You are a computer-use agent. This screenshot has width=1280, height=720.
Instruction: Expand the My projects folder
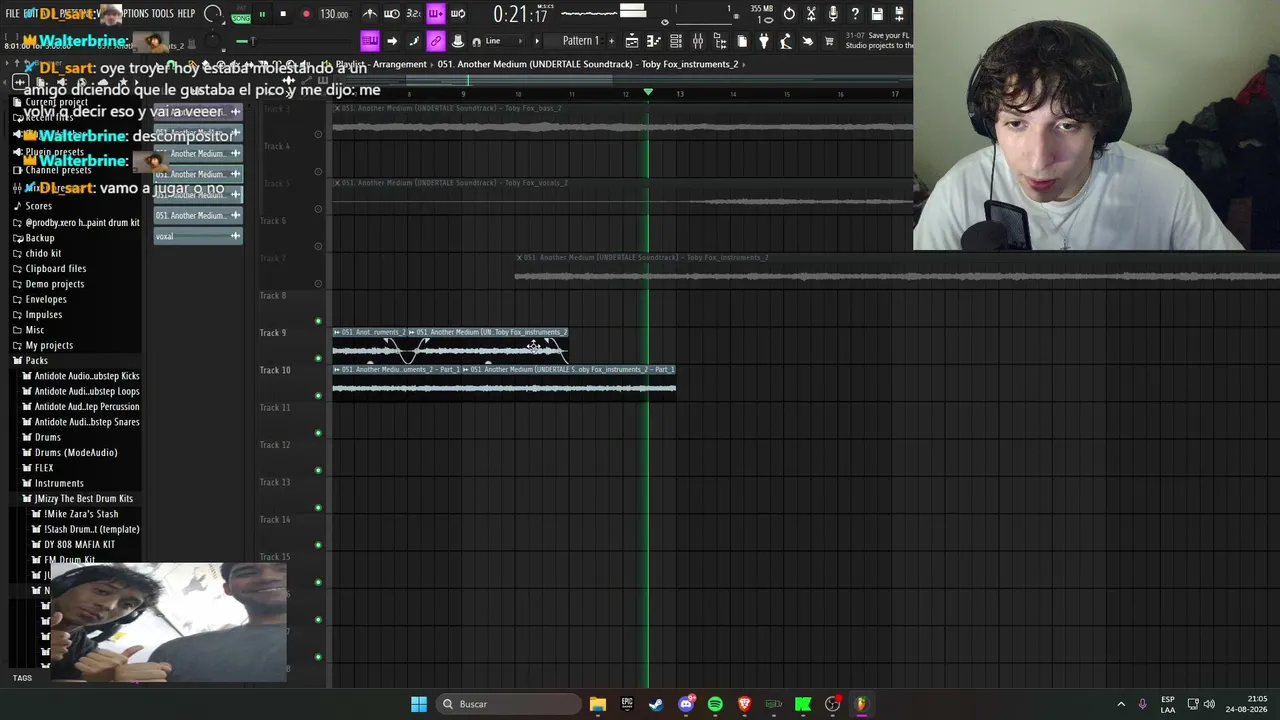coord(49,345)
